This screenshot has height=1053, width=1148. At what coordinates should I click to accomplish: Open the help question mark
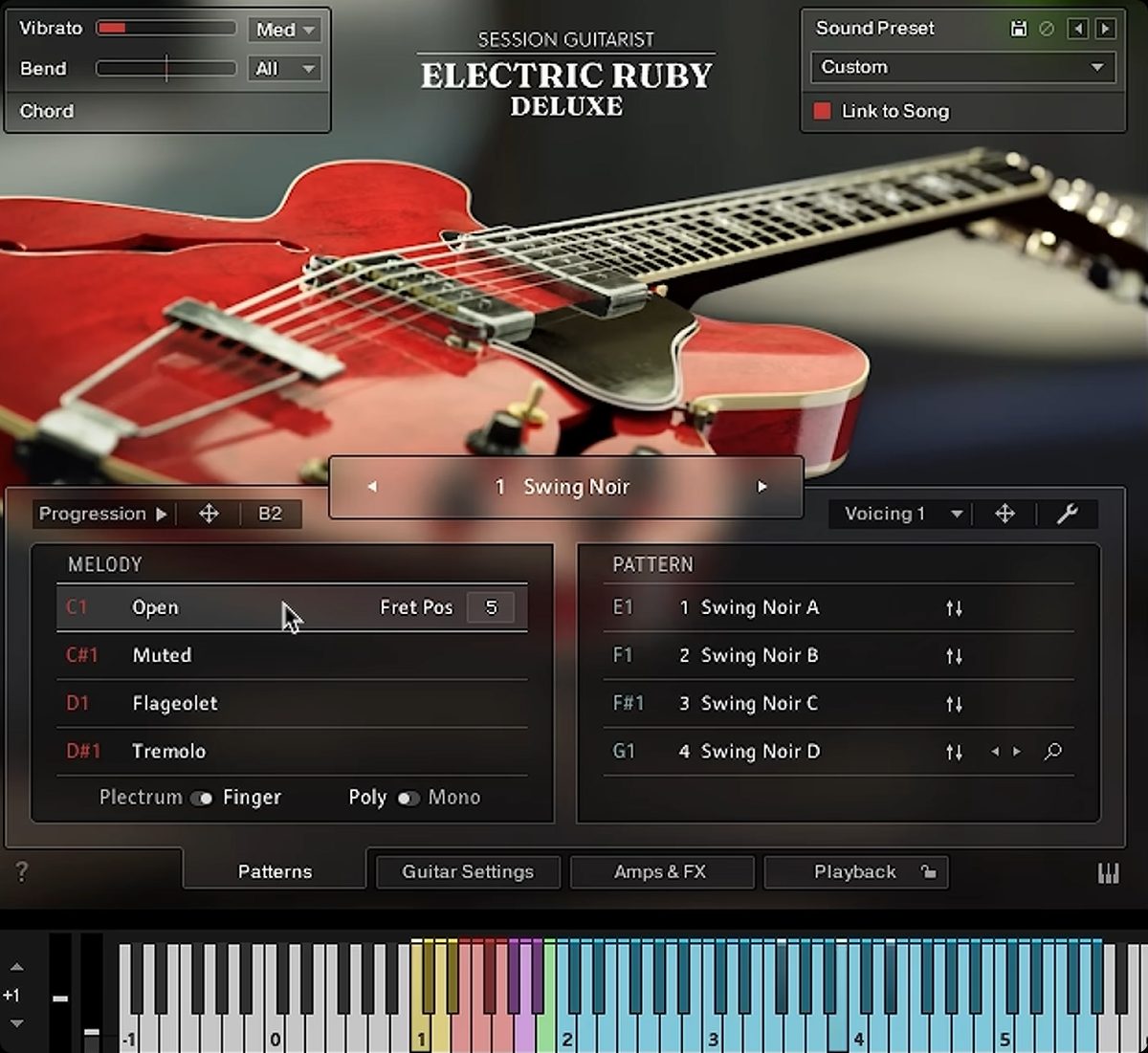22,871
